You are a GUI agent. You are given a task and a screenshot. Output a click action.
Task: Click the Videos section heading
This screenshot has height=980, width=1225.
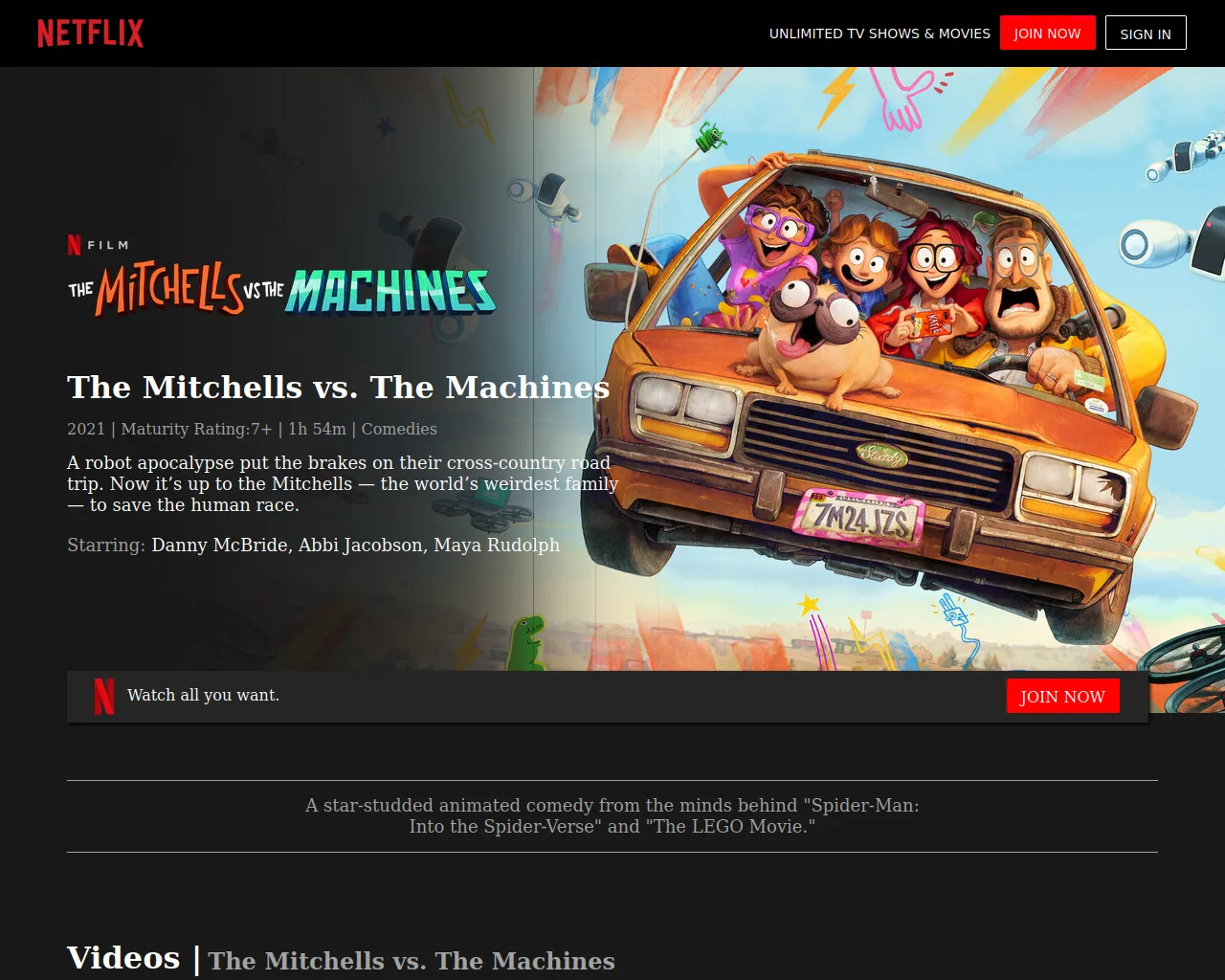123,958
